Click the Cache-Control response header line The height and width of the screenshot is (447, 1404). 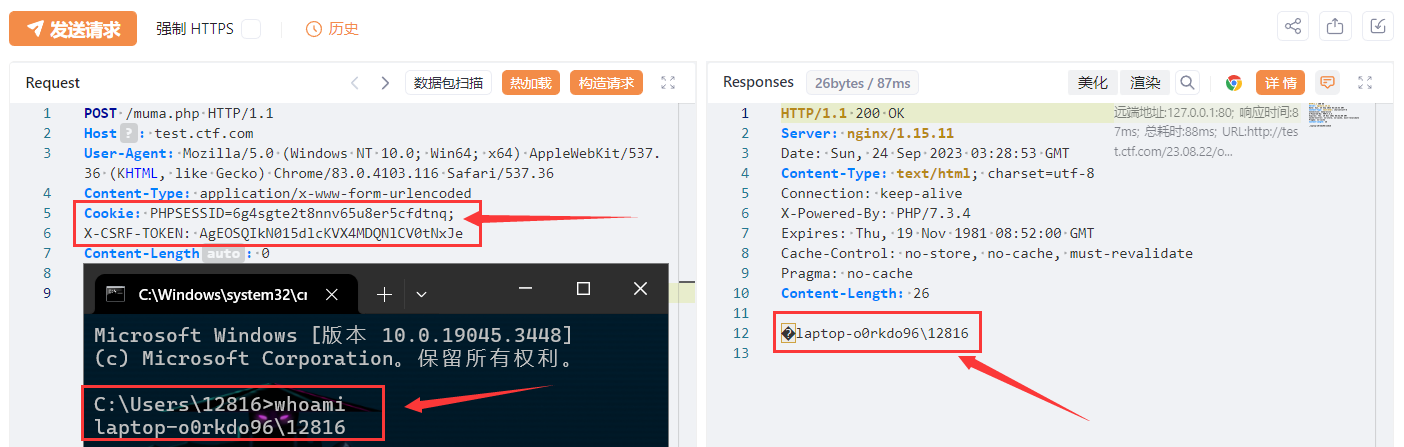pos(987,253)
